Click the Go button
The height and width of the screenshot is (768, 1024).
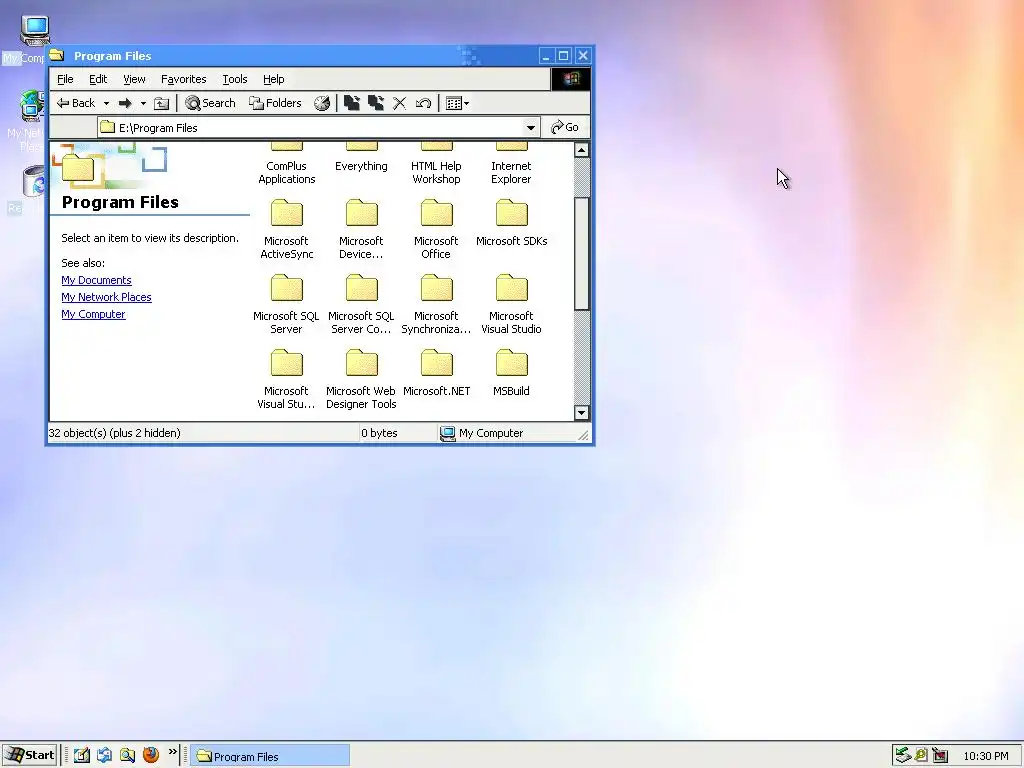566,127
